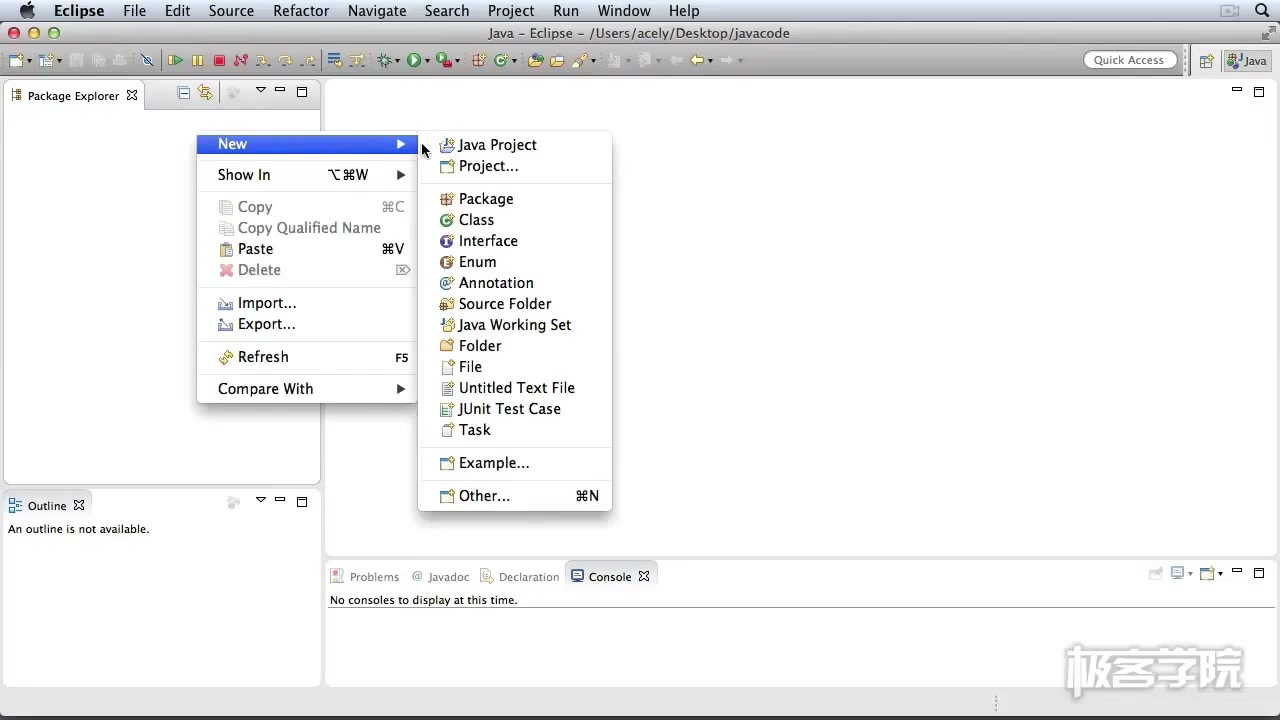Click the Step Over toolbar icon
This screenshot has width=1280, height=720.
(x=286, y=60)
